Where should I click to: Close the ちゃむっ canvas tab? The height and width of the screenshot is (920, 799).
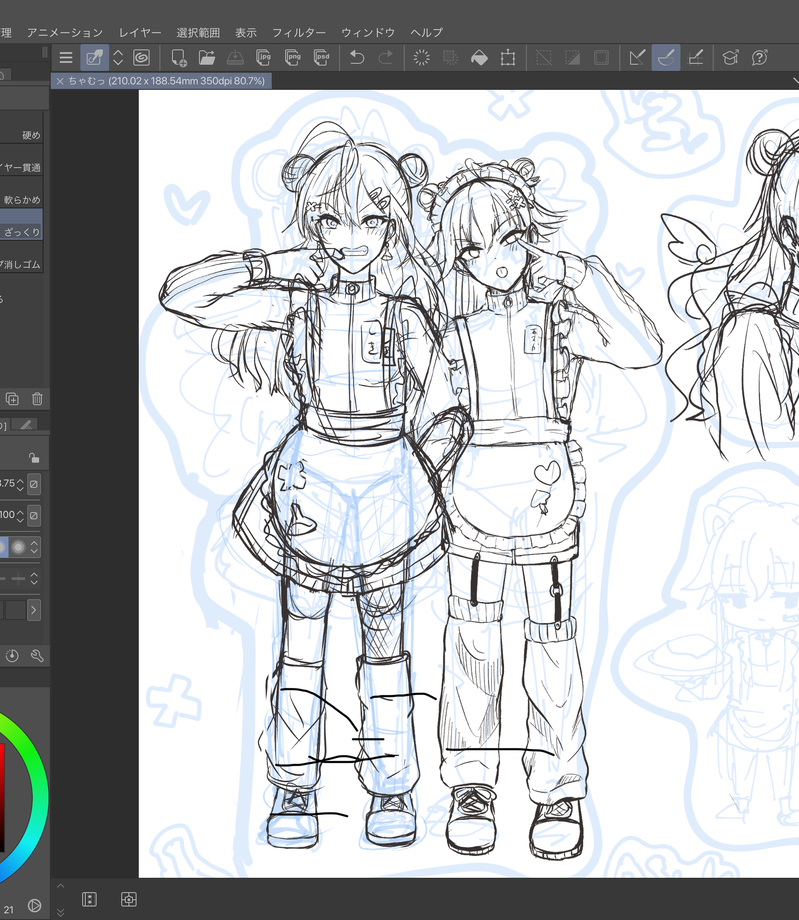pos(60,81)
